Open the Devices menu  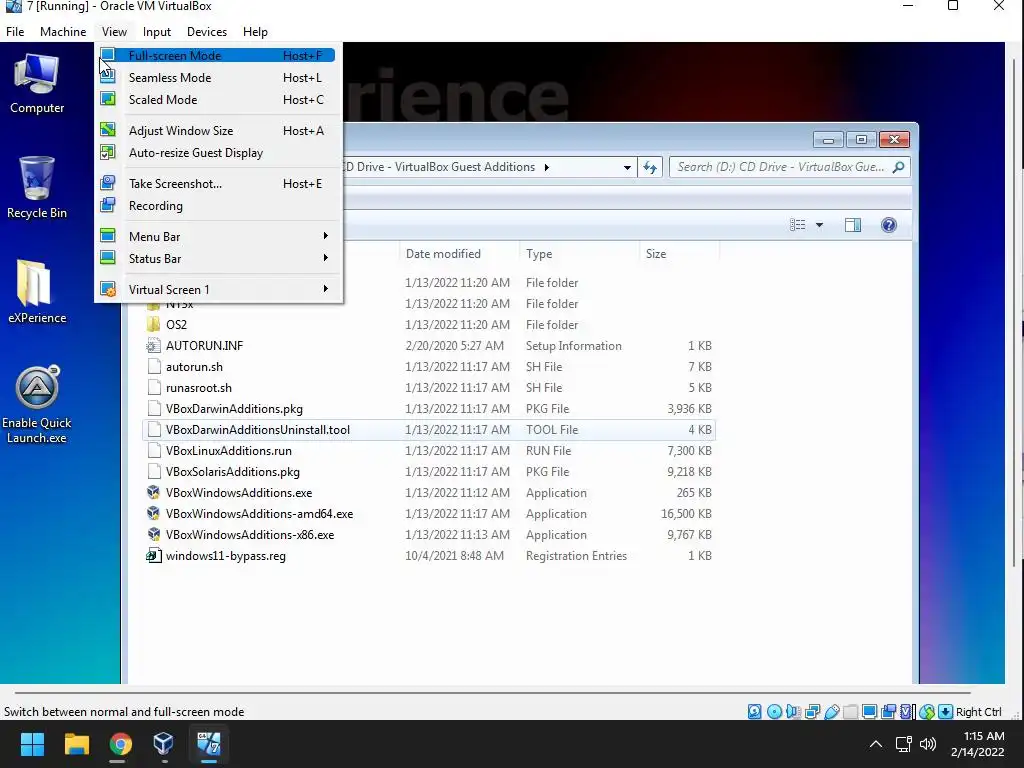[206, 31]
